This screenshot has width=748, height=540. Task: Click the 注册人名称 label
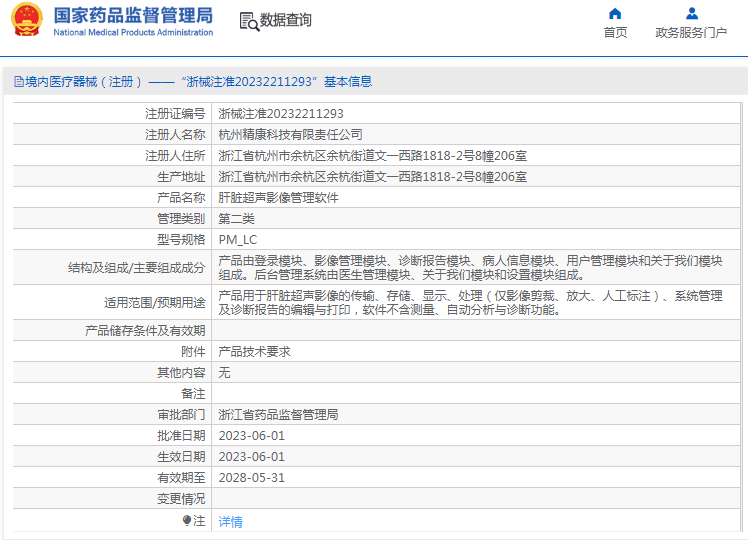pos(175,135)
